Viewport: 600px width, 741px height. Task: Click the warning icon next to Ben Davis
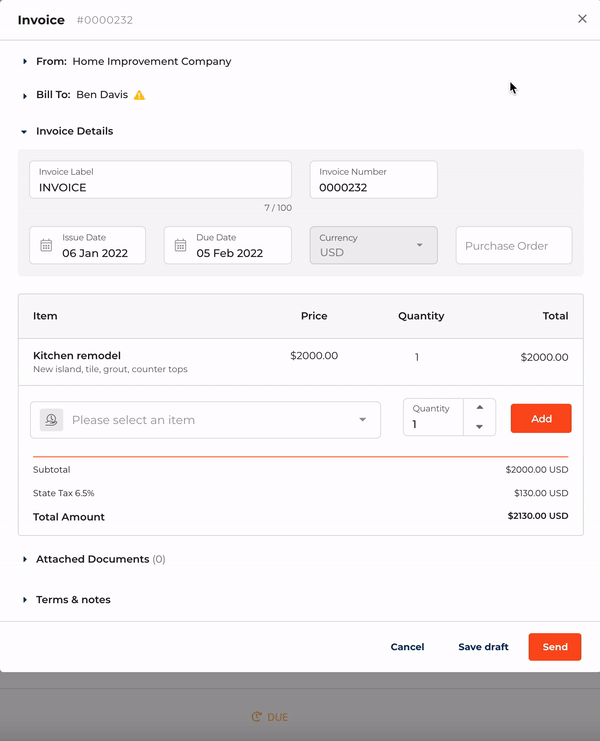click(139, 95)
